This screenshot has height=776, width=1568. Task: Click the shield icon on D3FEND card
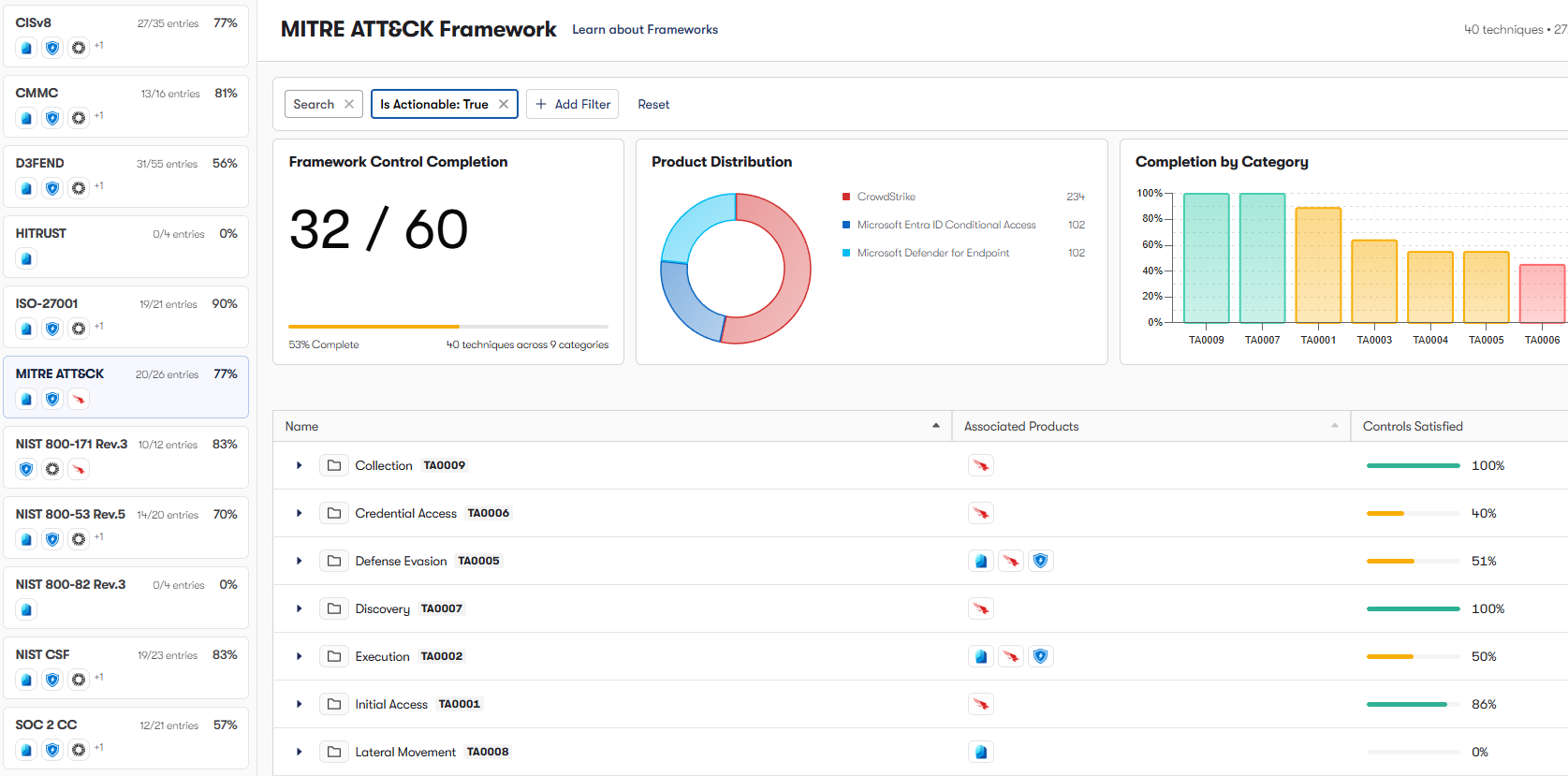coord(52,188)
